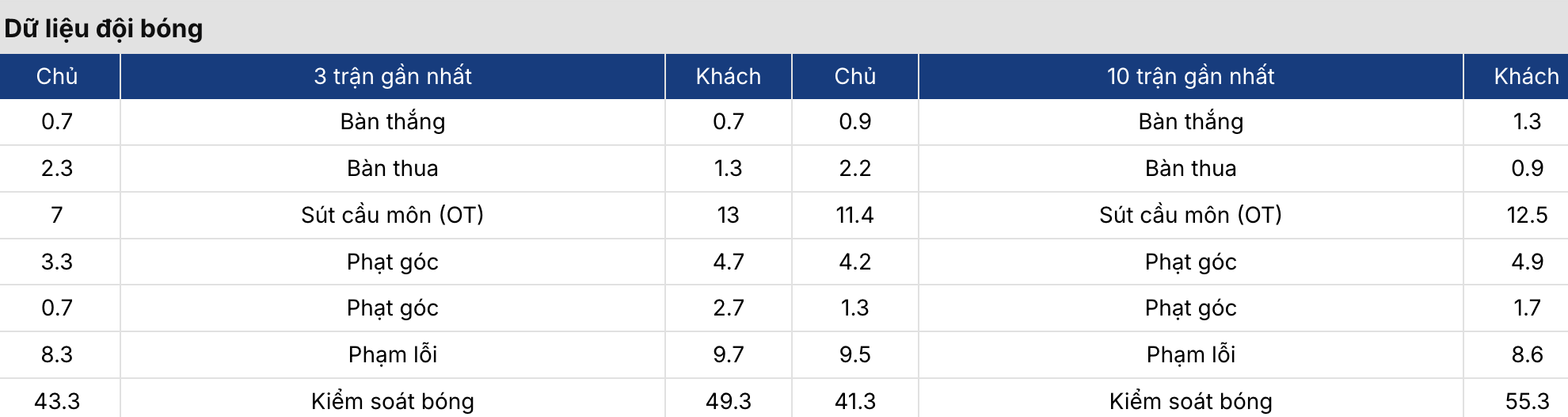The height and width of the screenshot is (417, 1568).
Task: Click the shots on target value 11.4
Action: (854, 215)
